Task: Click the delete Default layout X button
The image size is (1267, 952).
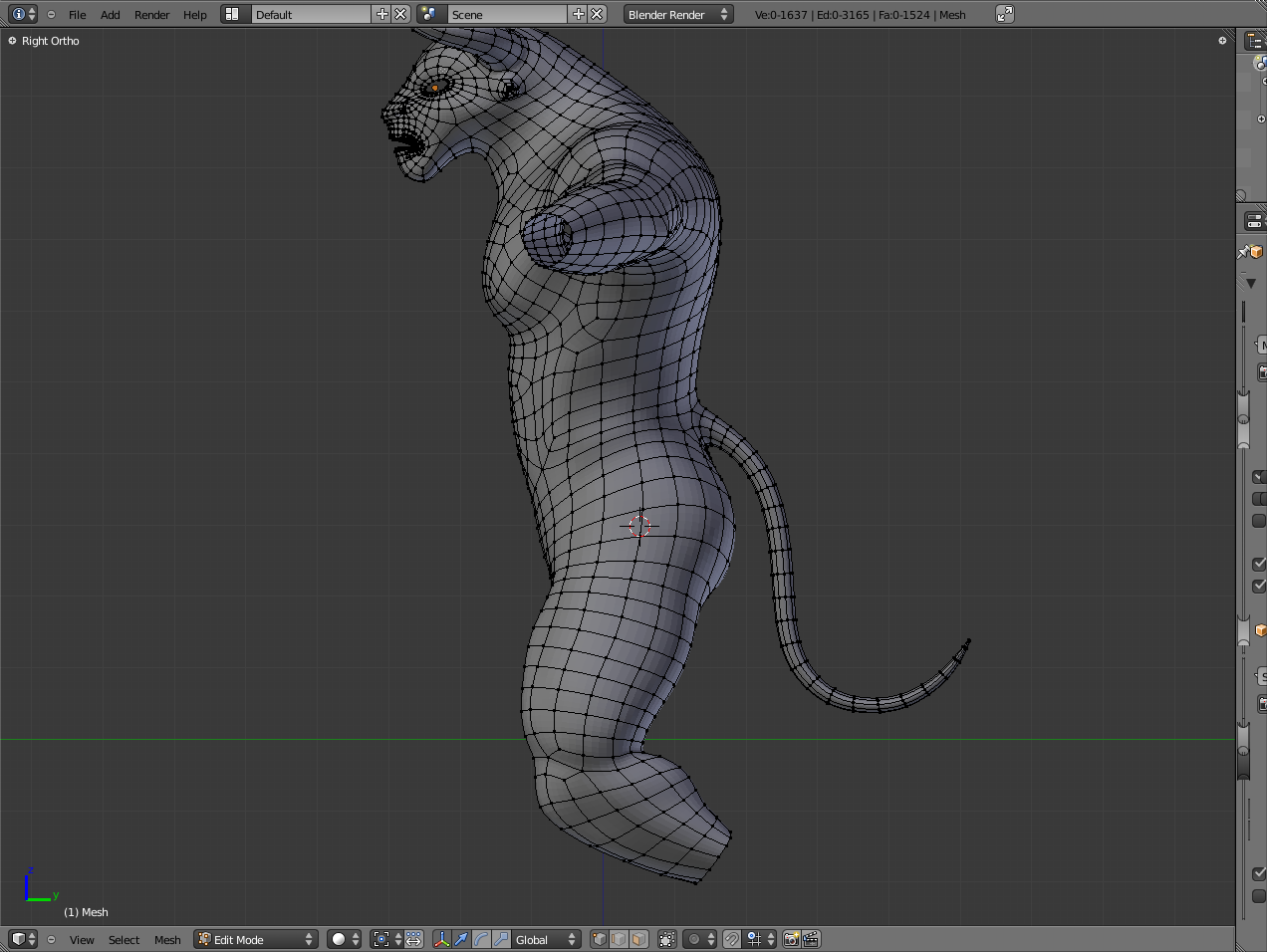Action: click(x=400, y=14)
